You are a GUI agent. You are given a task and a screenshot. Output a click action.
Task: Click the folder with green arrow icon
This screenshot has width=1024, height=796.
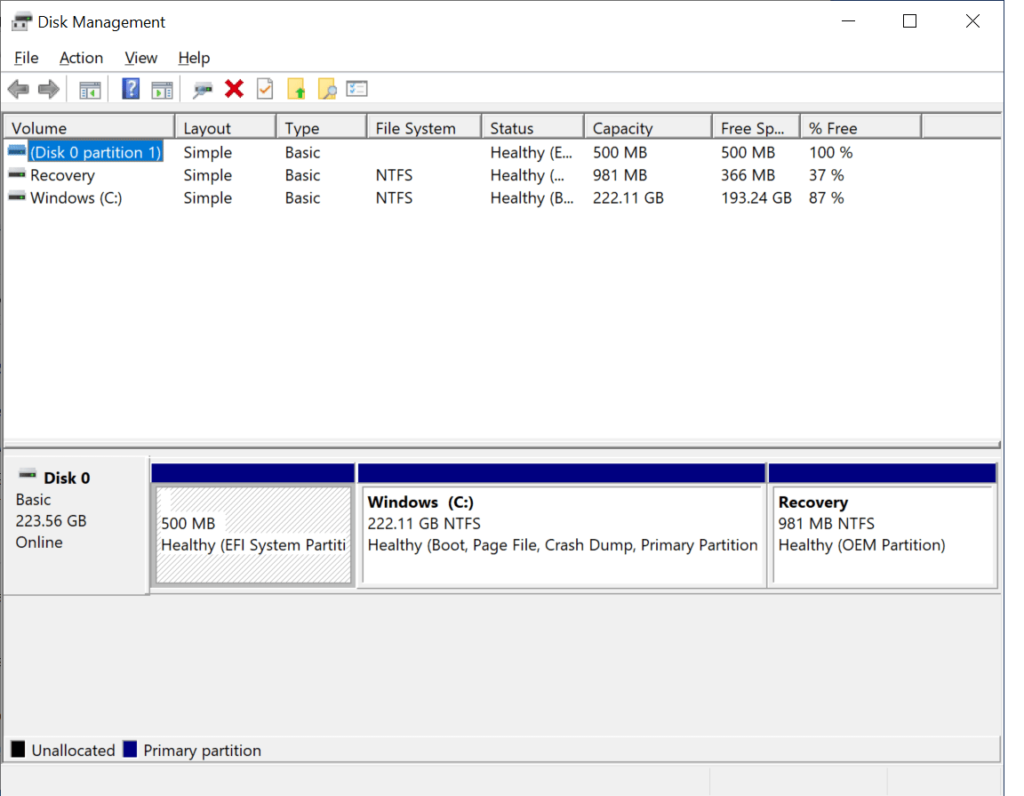click(296, 90)
